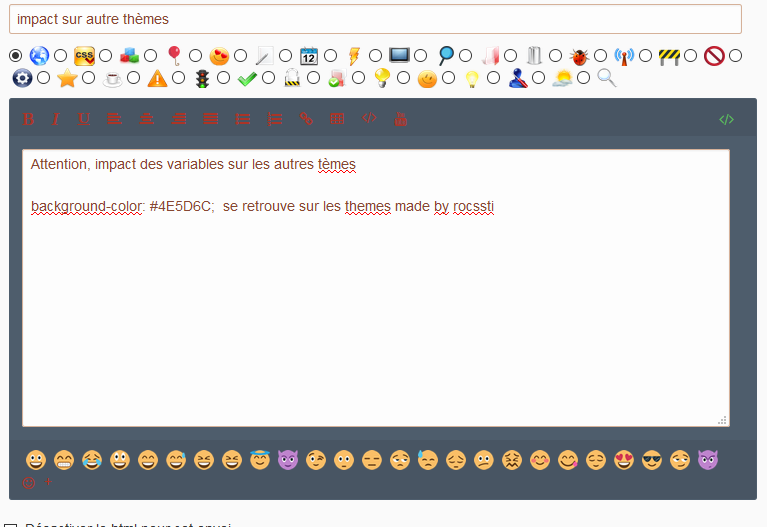The image size is (767, 527).
Task: Insert the cold-sweat emoji
Action: [x=428, y=460]
